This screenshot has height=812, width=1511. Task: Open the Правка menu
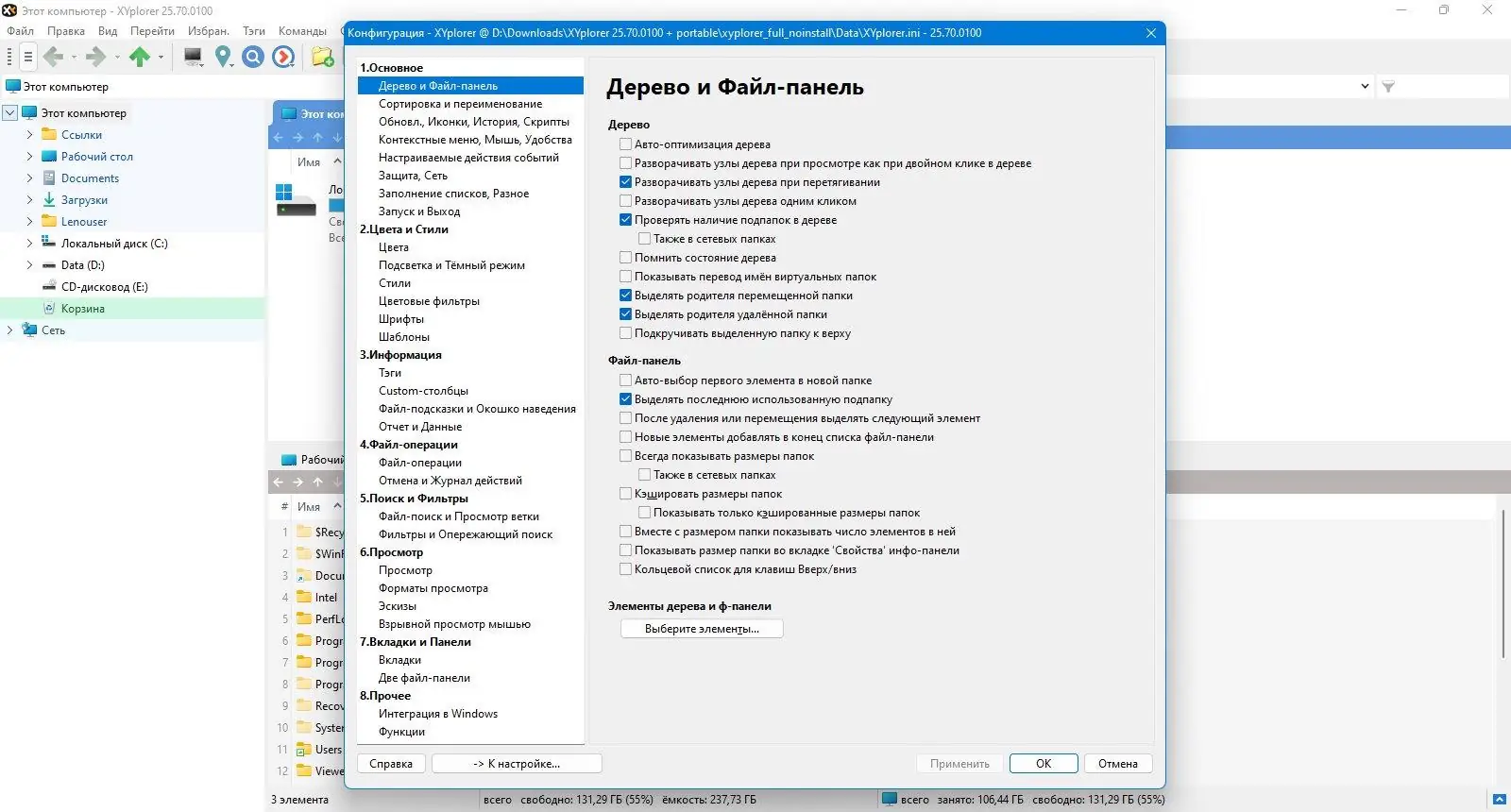(66, 31)
